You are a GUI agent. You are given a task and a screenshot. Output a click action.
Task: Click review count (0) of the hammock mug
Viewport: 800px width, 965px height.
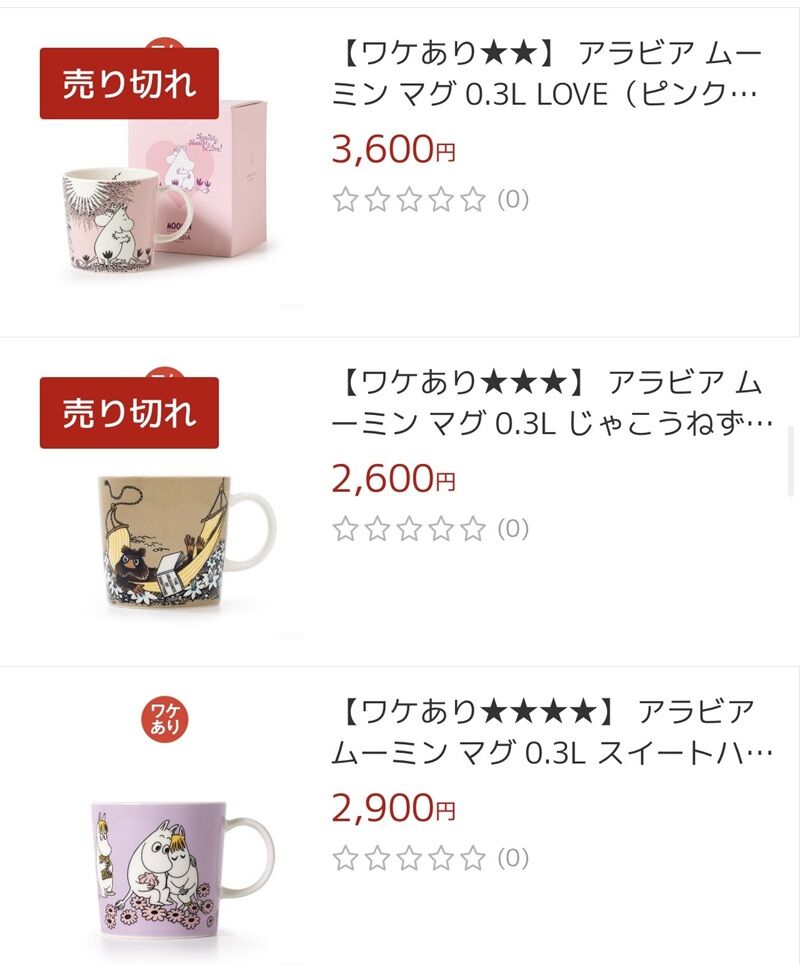(513, 529)
